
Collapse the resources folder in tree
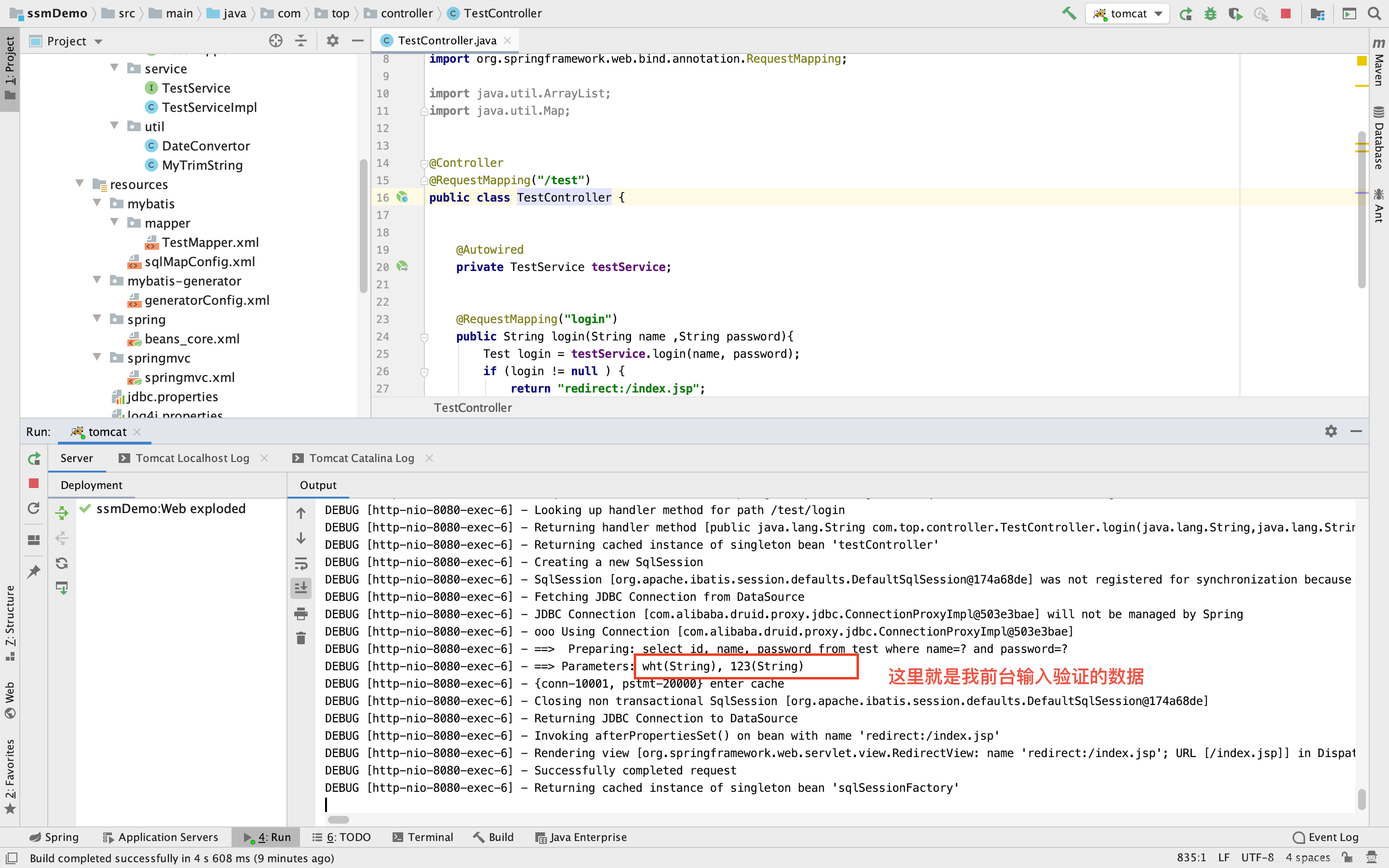pyautogui.click(x=80, y=184)
